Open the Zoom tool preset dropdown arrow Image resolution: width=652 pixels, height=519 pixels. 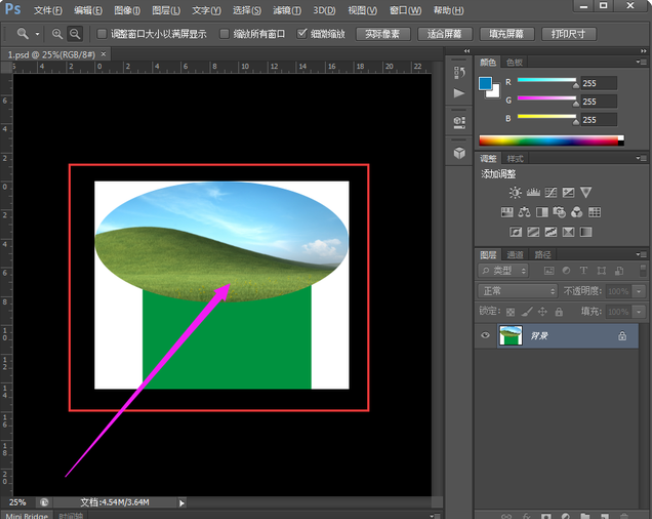[x=37, y=34]
